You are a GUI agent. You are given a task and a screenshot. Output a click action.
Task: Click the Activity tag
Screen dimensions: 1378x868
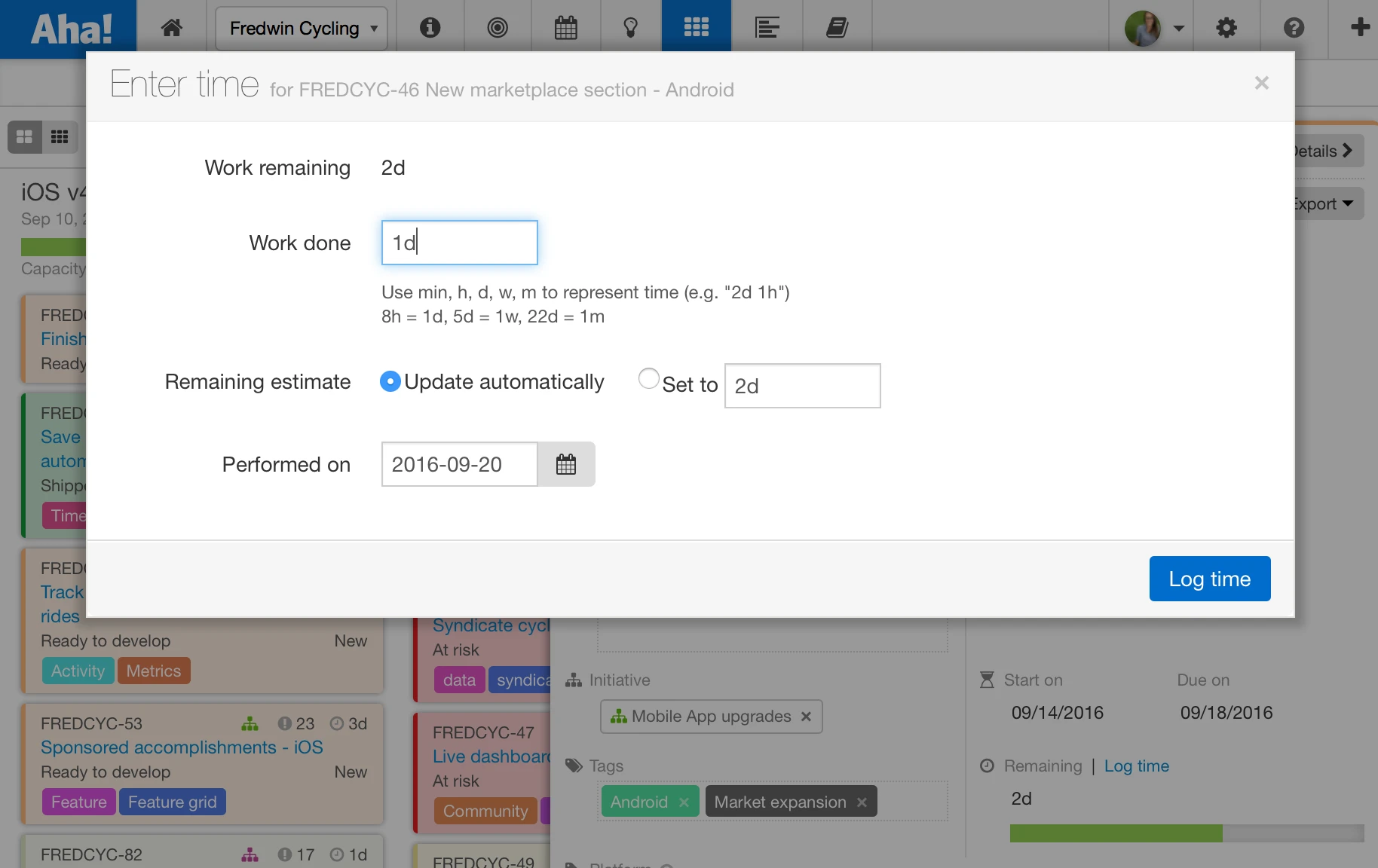pos(78,671)
